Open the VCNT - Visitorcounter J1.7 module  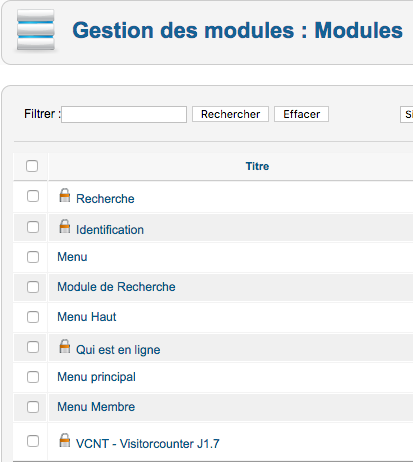click(148, 444)
